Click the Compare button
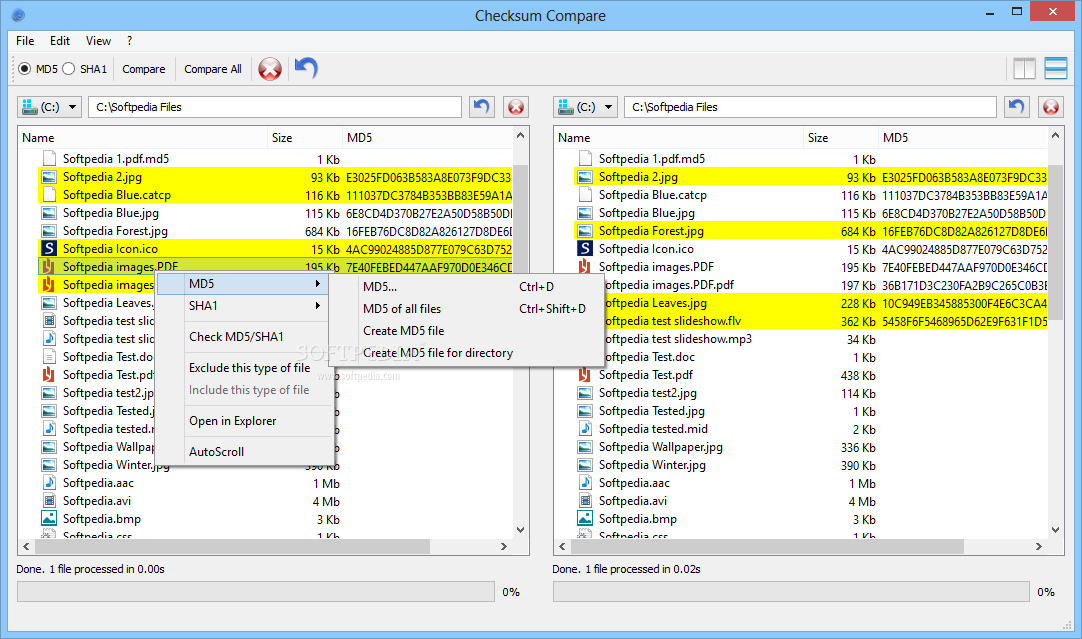This screenshot has height=639, width=1082. (144, 69)
